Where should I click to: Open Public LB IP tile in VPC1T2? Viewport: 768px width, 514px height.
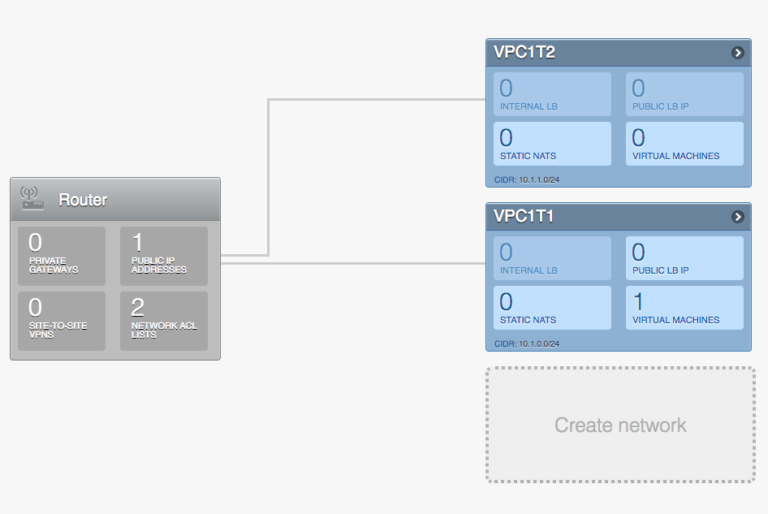[x=685, y=95]
